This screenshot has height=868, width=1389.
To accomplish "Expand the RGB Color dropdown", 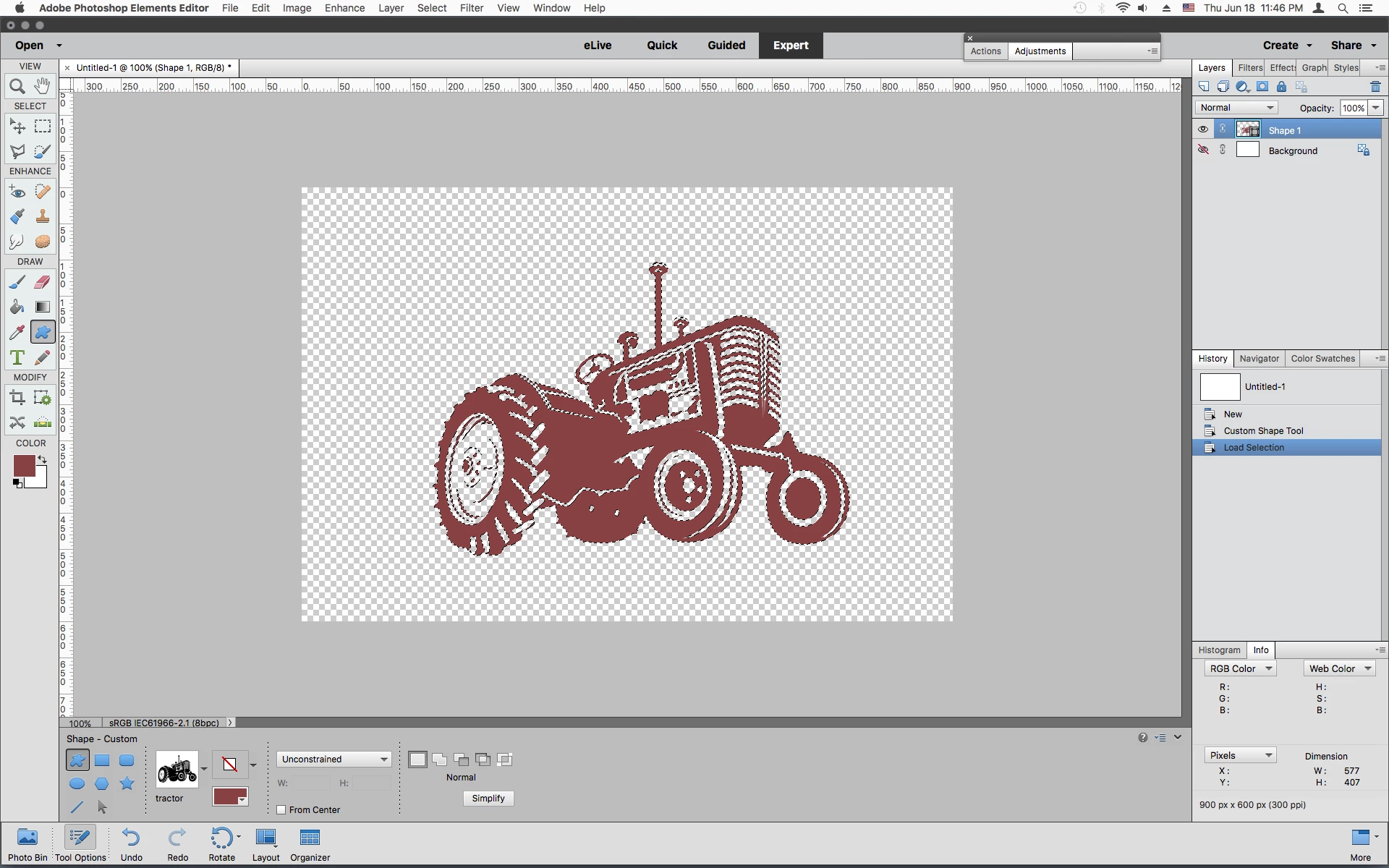I will point(1240,668).
